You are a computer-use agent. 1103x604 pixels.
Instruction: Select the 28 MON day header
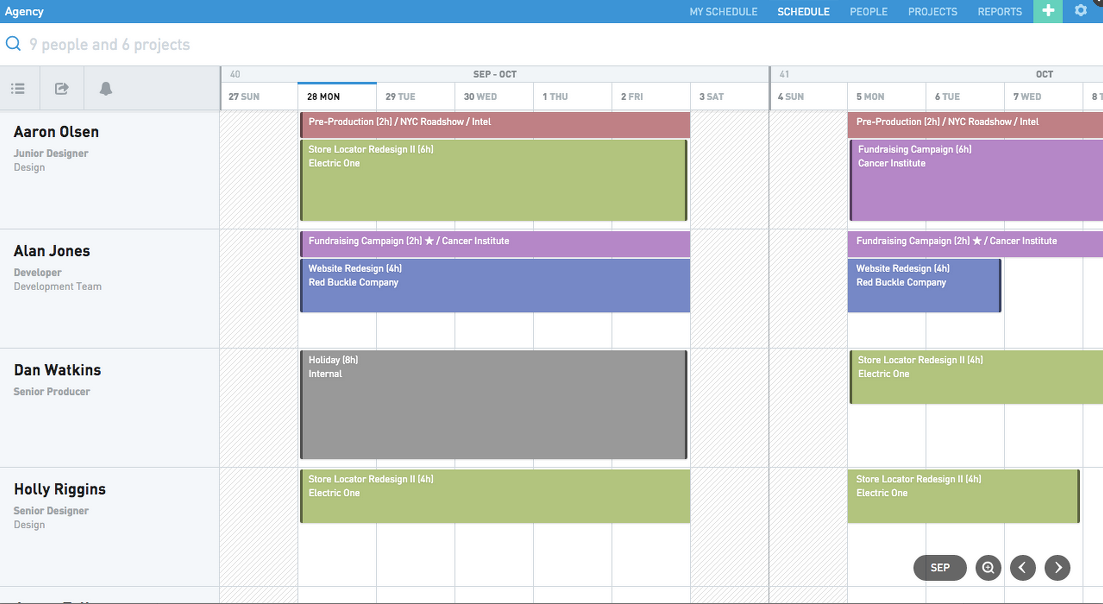[x=337, y=96]
